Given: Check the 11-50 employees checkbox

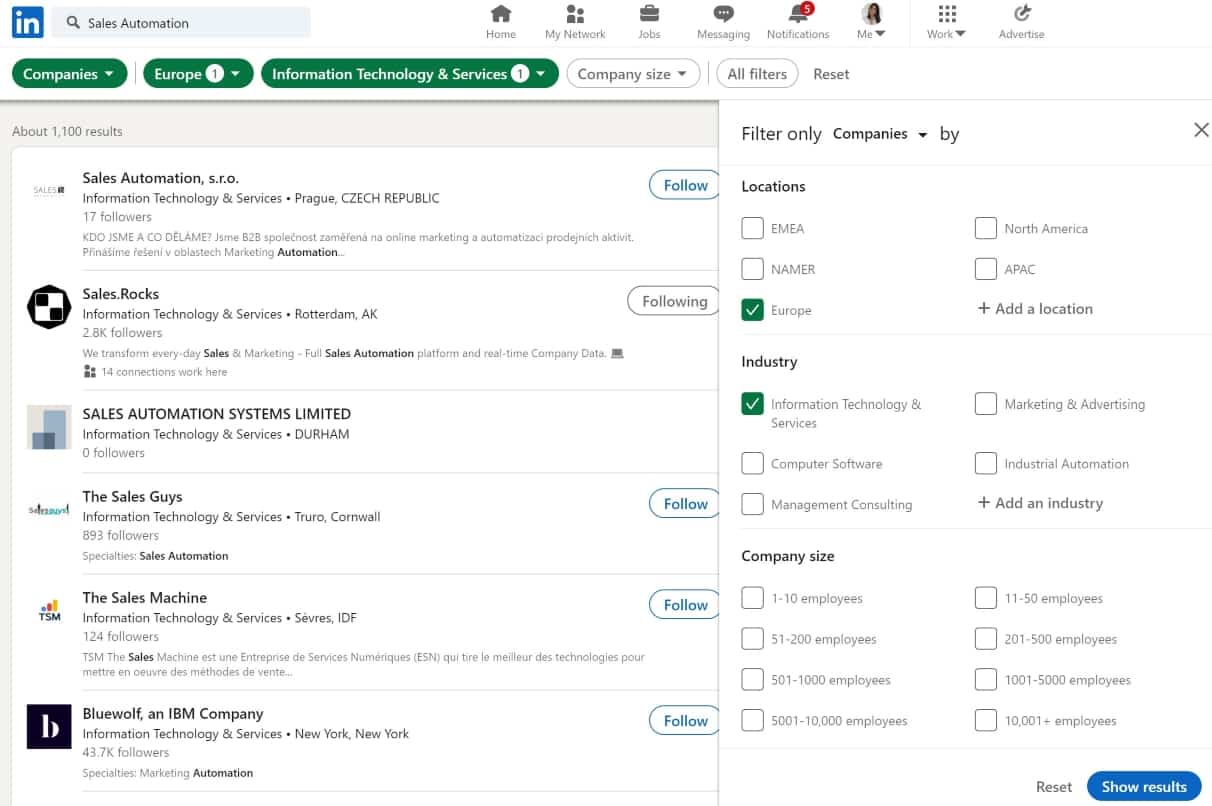Looking at the screenshot, I should (x=986, y=598).
